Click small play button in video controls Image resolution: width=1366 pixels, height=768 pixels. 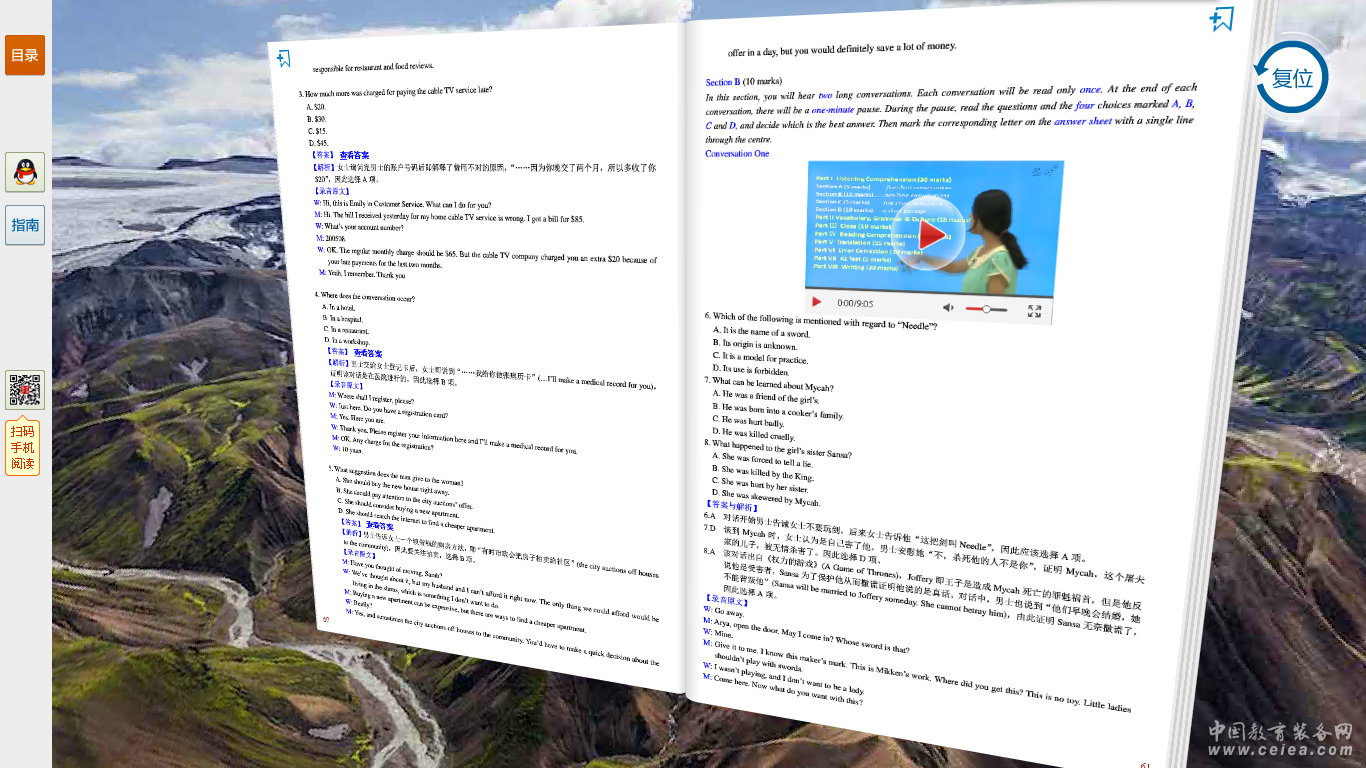[x=817, y=302]
